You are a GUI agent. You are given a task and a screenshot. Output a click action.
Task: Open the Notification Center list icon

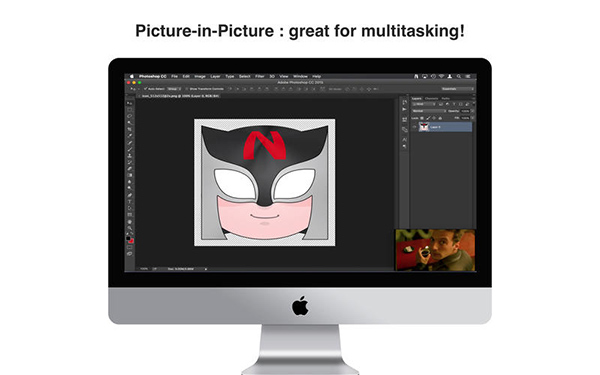468,76
